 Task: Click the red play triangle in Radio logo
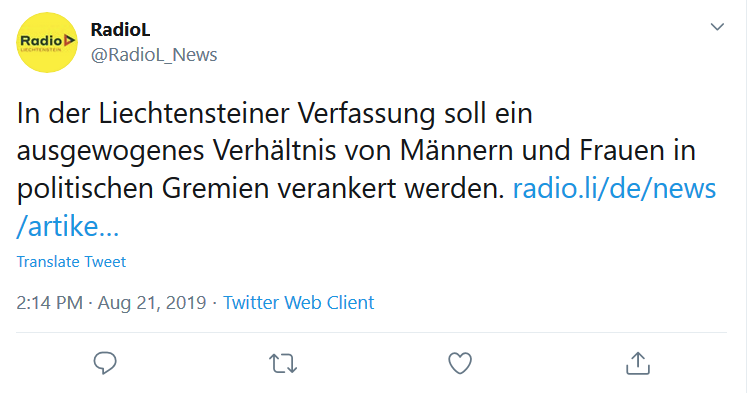[x=70, y=41]
